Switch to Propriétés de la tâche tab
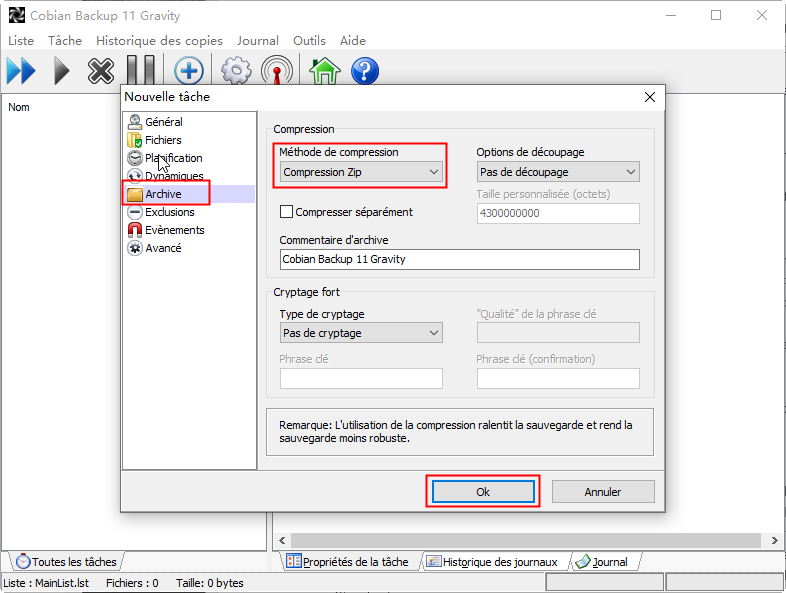The width and height of the screenshot is (786, 593). pos(347,562)
